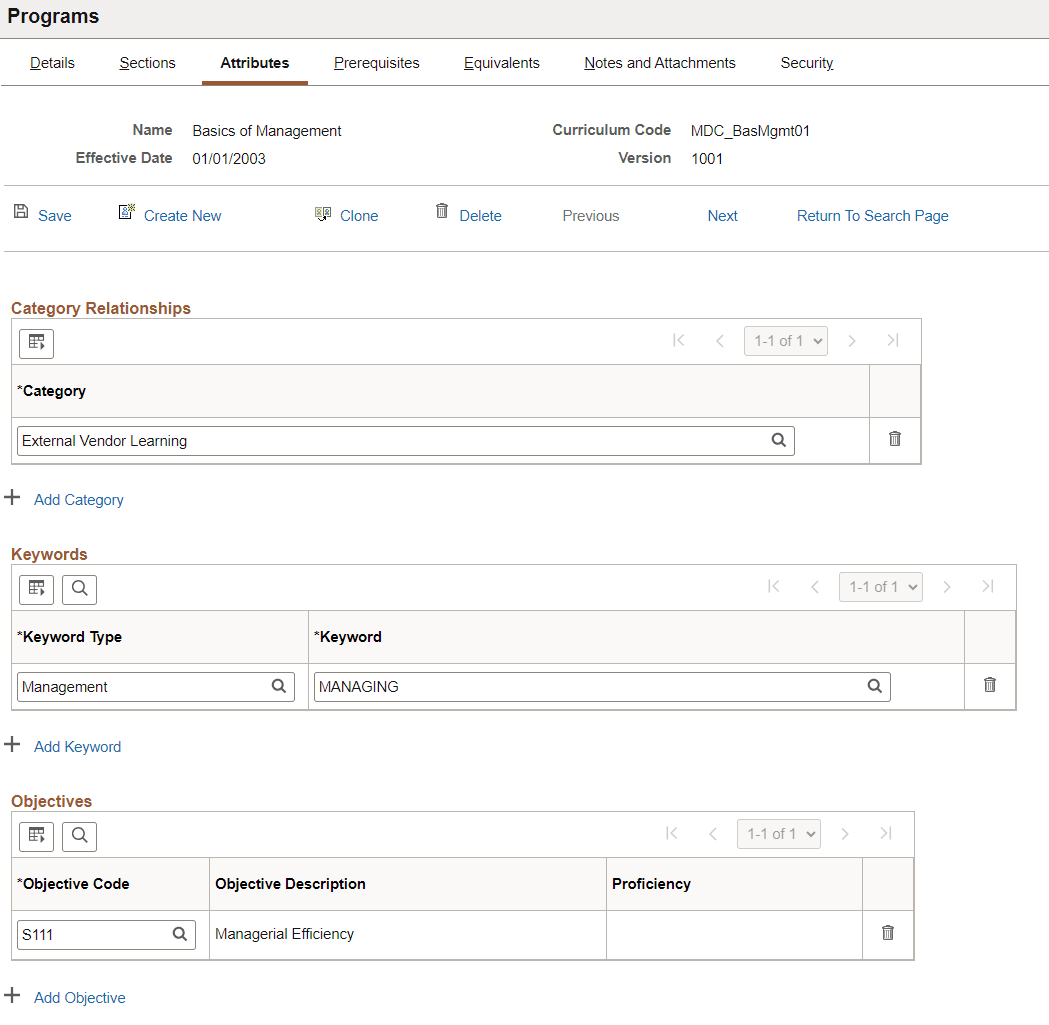Viewport: 1049px width, 1025px height.
Task: Switch to the Prerequisites tab
Action: coord(376,62)
